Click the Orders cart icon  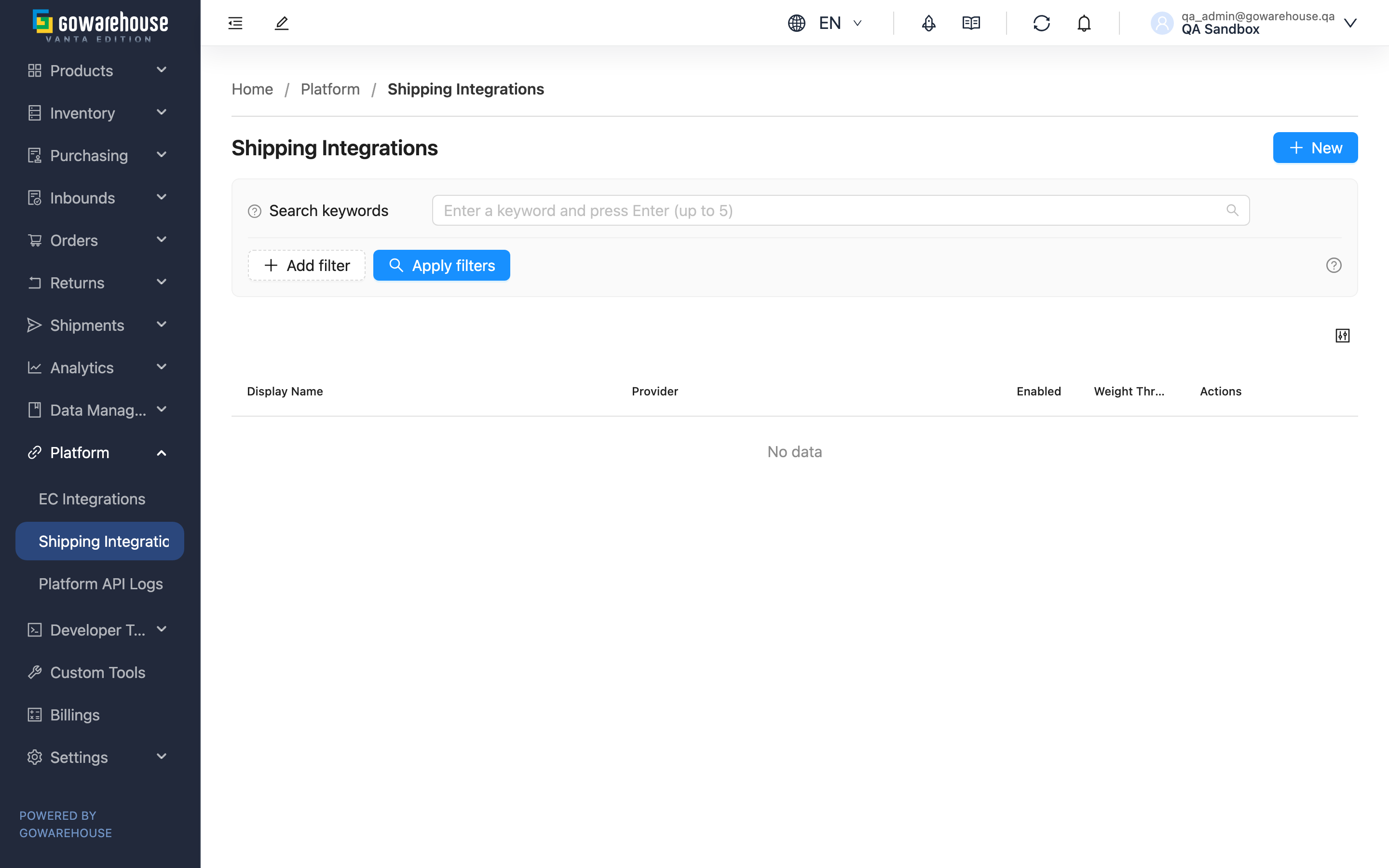click(34, 241)
